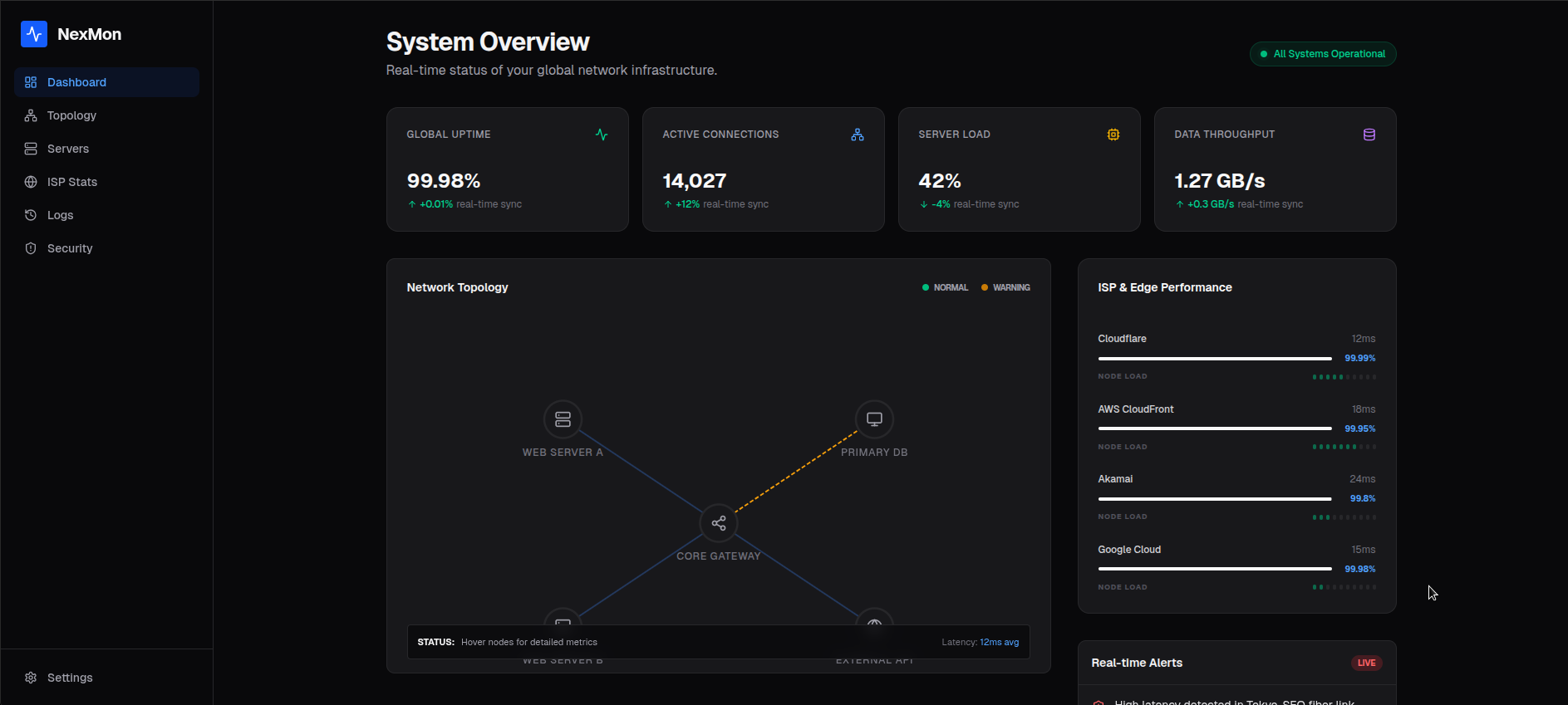Screen dimensions: 1568x705
Task: Click the LIVE badge in Real-time Alerts
Action: click(x=1366, y=663)
